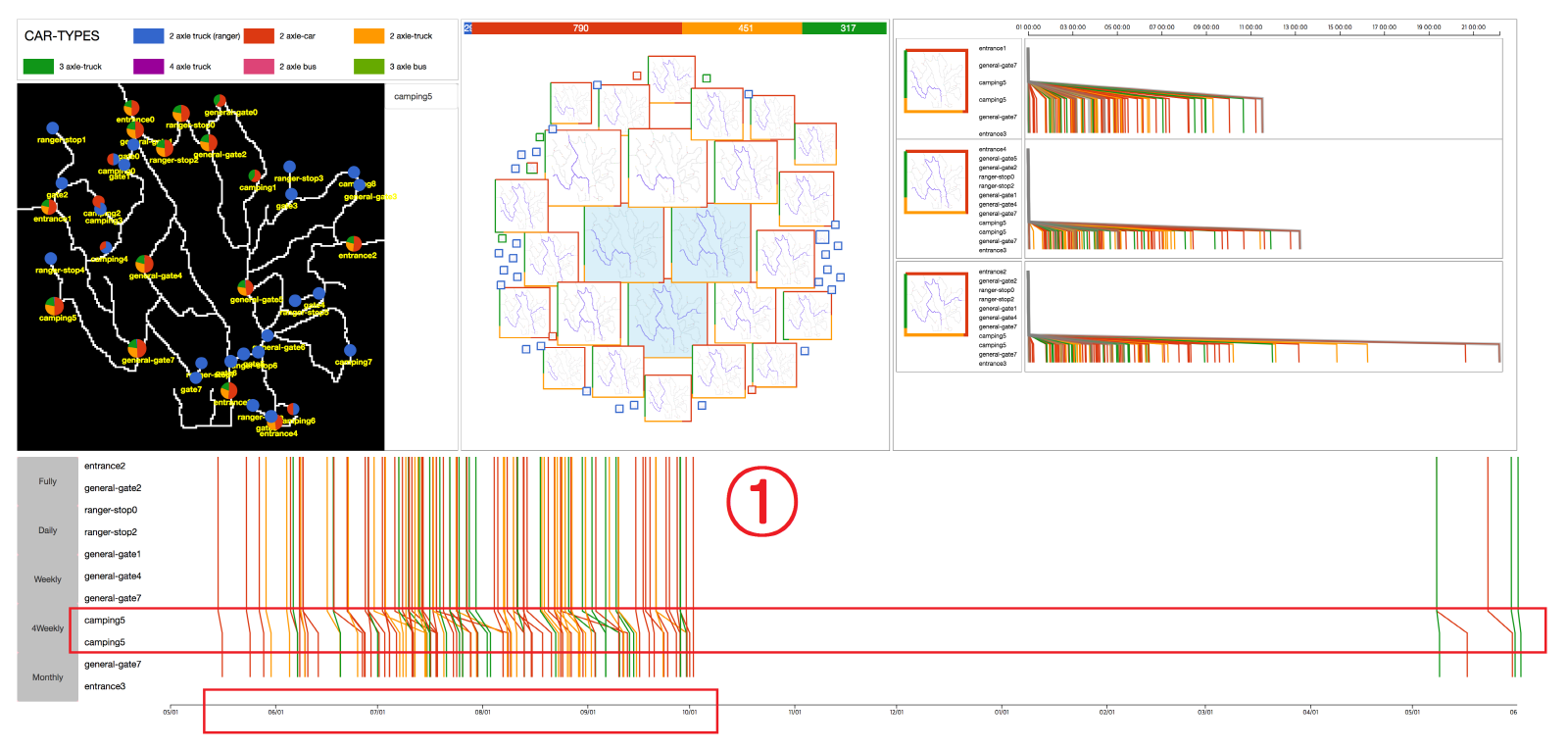
Task: Select the general-gate4 pie node on the map
Action: tap(144, 264)
